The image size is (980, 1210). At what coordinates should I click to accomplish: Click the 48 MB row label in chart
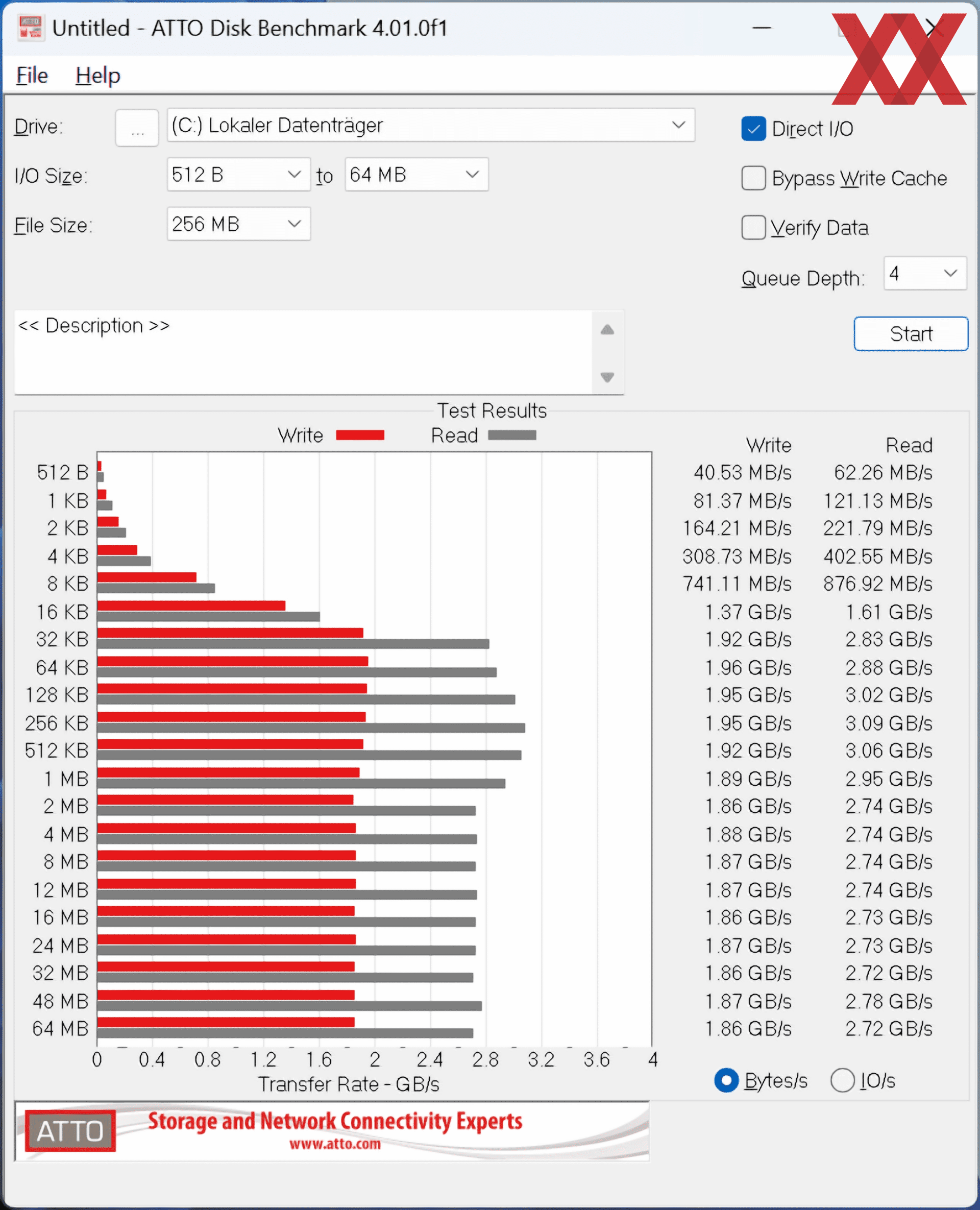pos(61,1002)
